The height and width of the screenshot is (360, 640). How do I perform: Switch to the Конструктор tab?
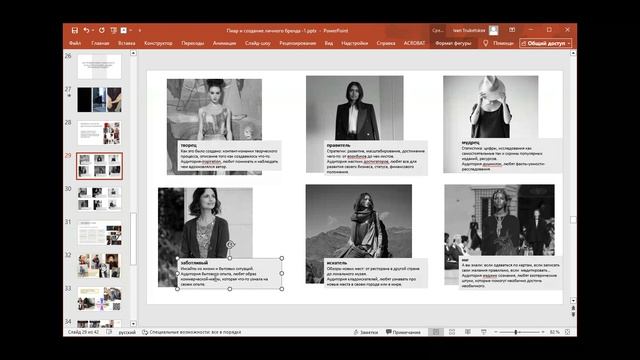158,43
